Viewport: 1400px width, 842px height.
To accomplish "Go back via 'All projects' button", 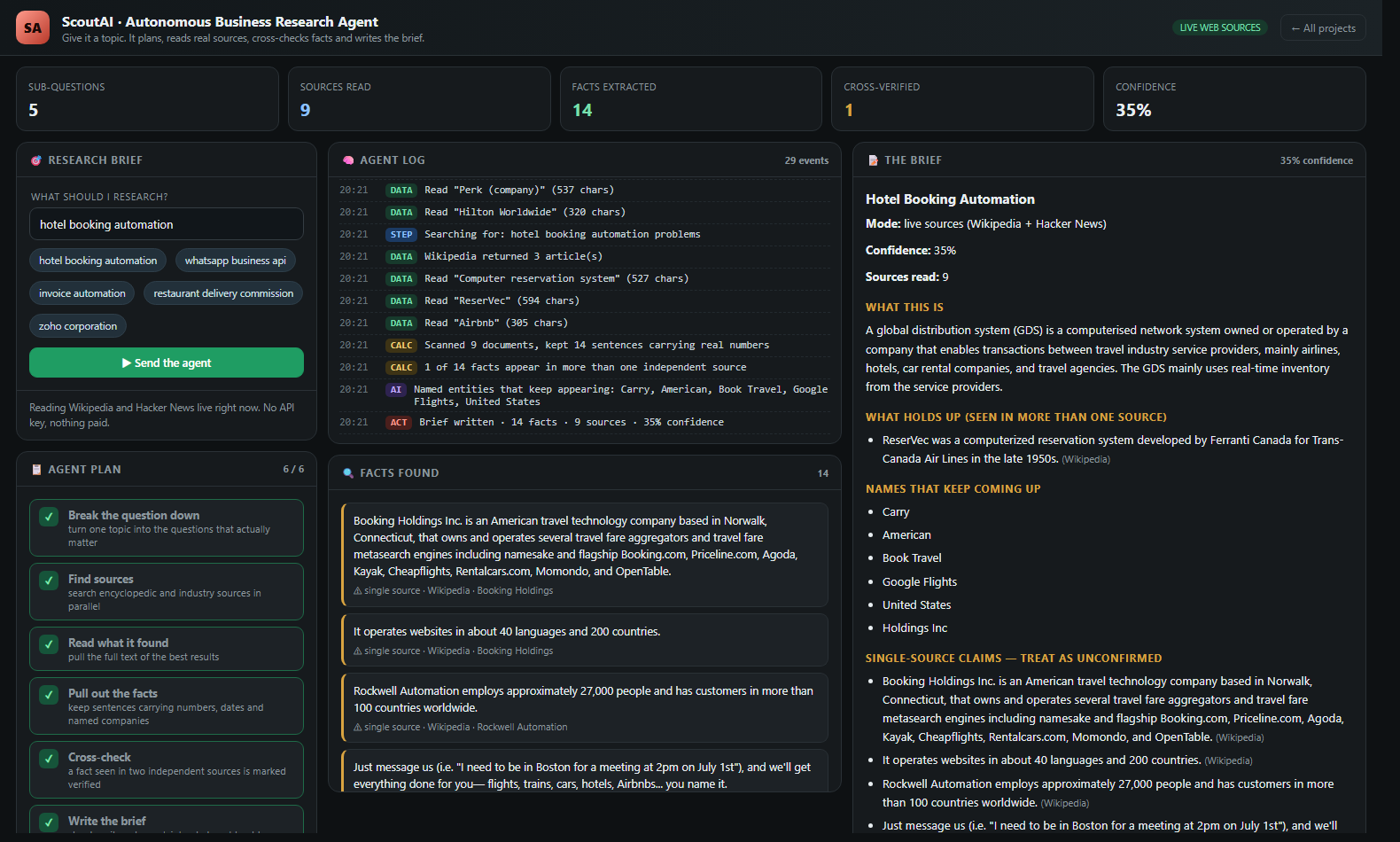I will (x=1323, y=27).
